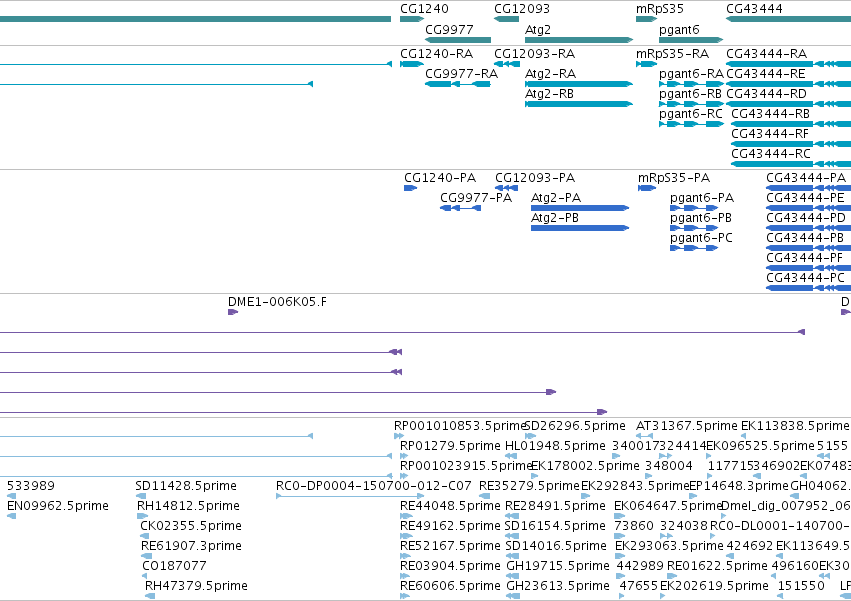
Task: Select the mRpS35 gene label
Action: click(659, 9)
